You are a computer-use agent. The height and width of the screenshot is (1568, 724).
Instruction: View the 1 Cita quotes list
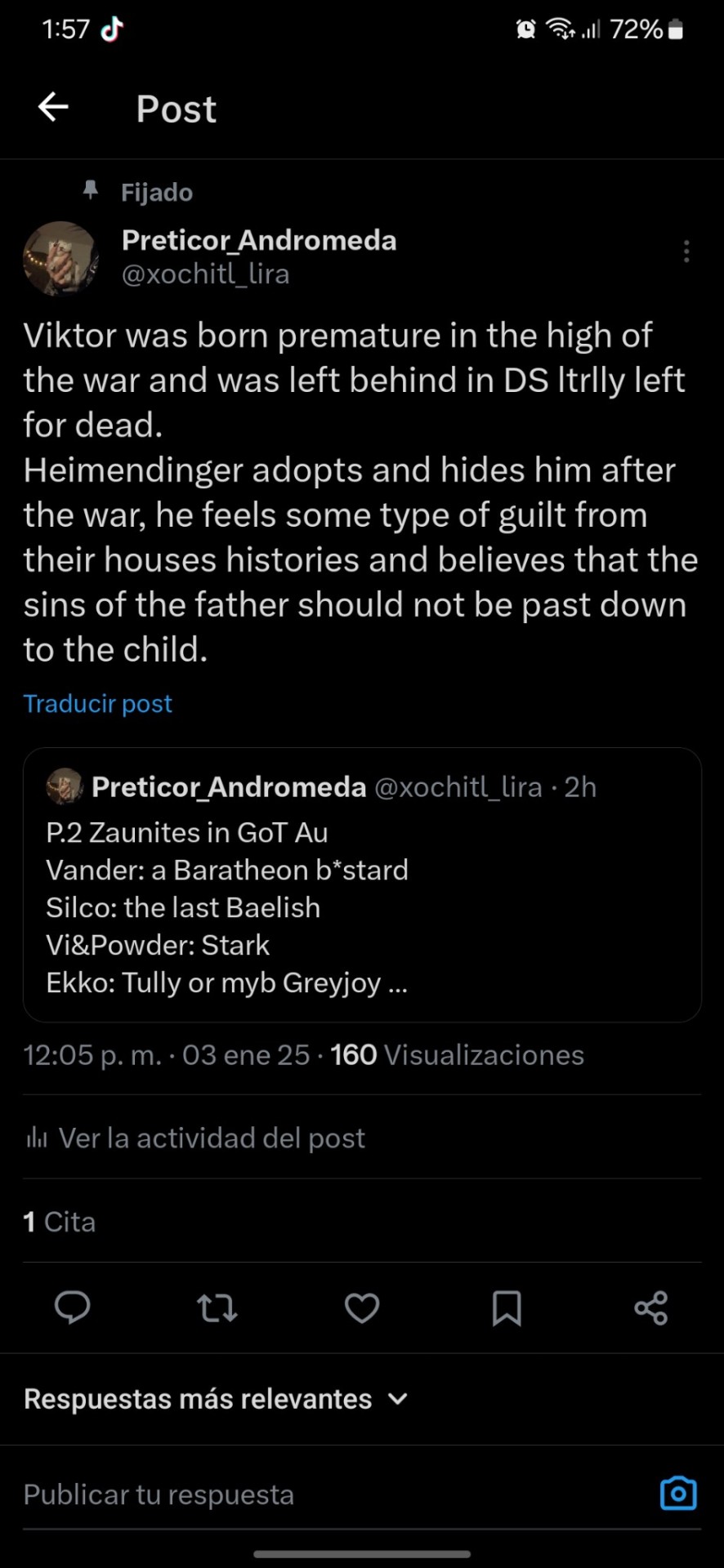click(60, 1222)
